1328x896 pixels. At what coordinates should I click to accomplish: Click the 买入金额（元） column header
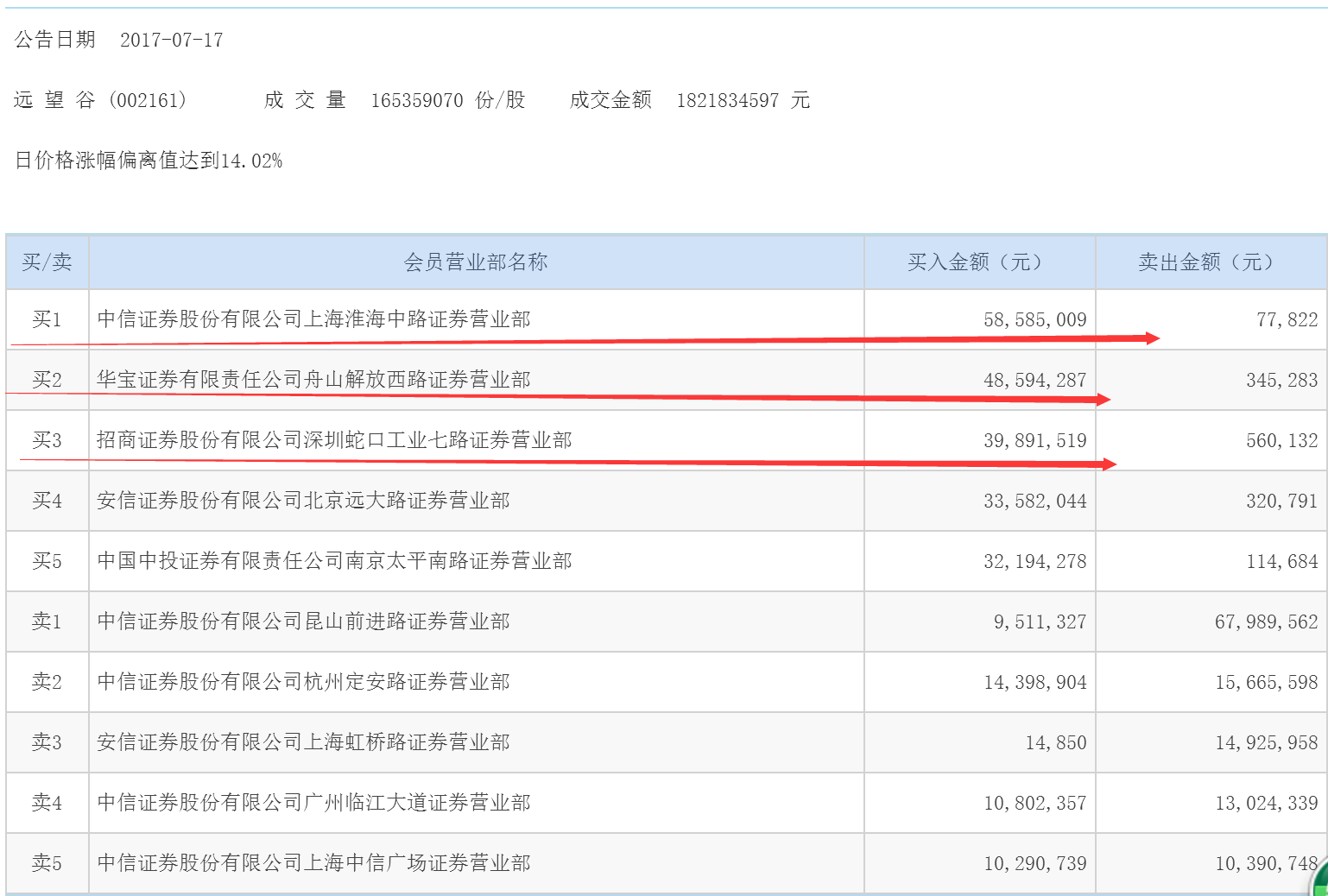[x=979, y=262]
